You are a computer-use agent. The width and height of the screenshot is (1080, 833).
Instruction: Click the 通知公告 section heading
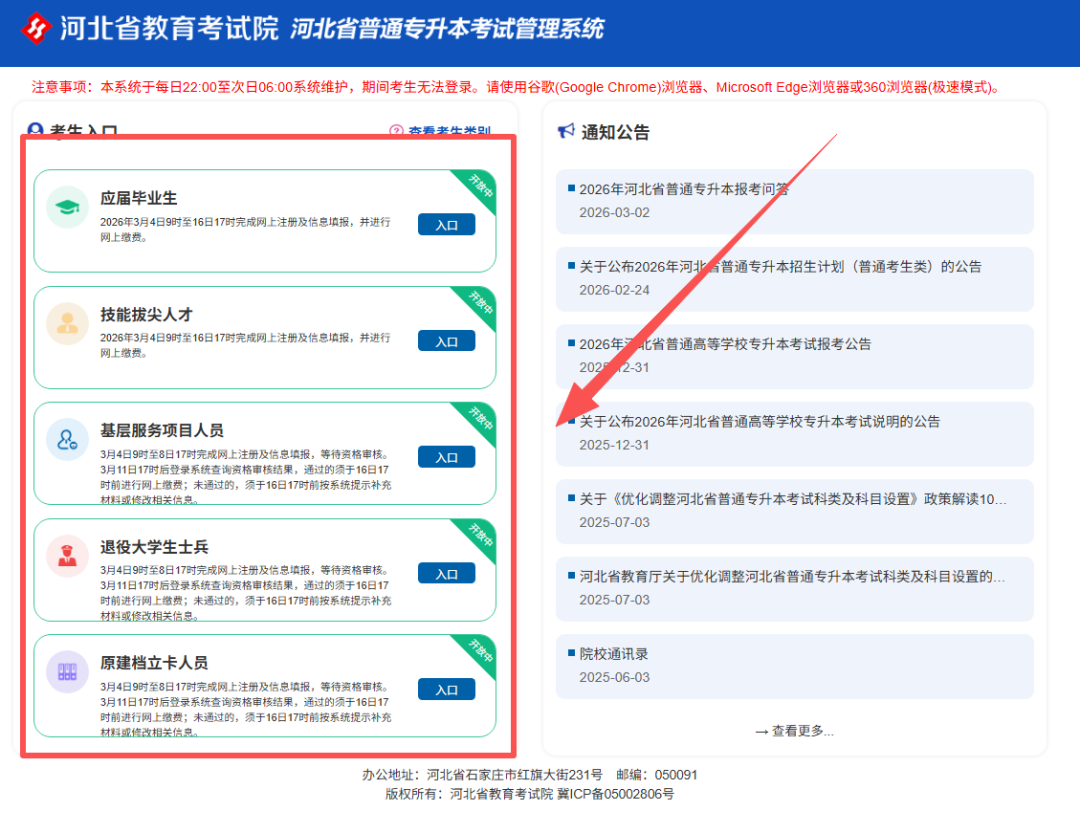coord(615,132)
